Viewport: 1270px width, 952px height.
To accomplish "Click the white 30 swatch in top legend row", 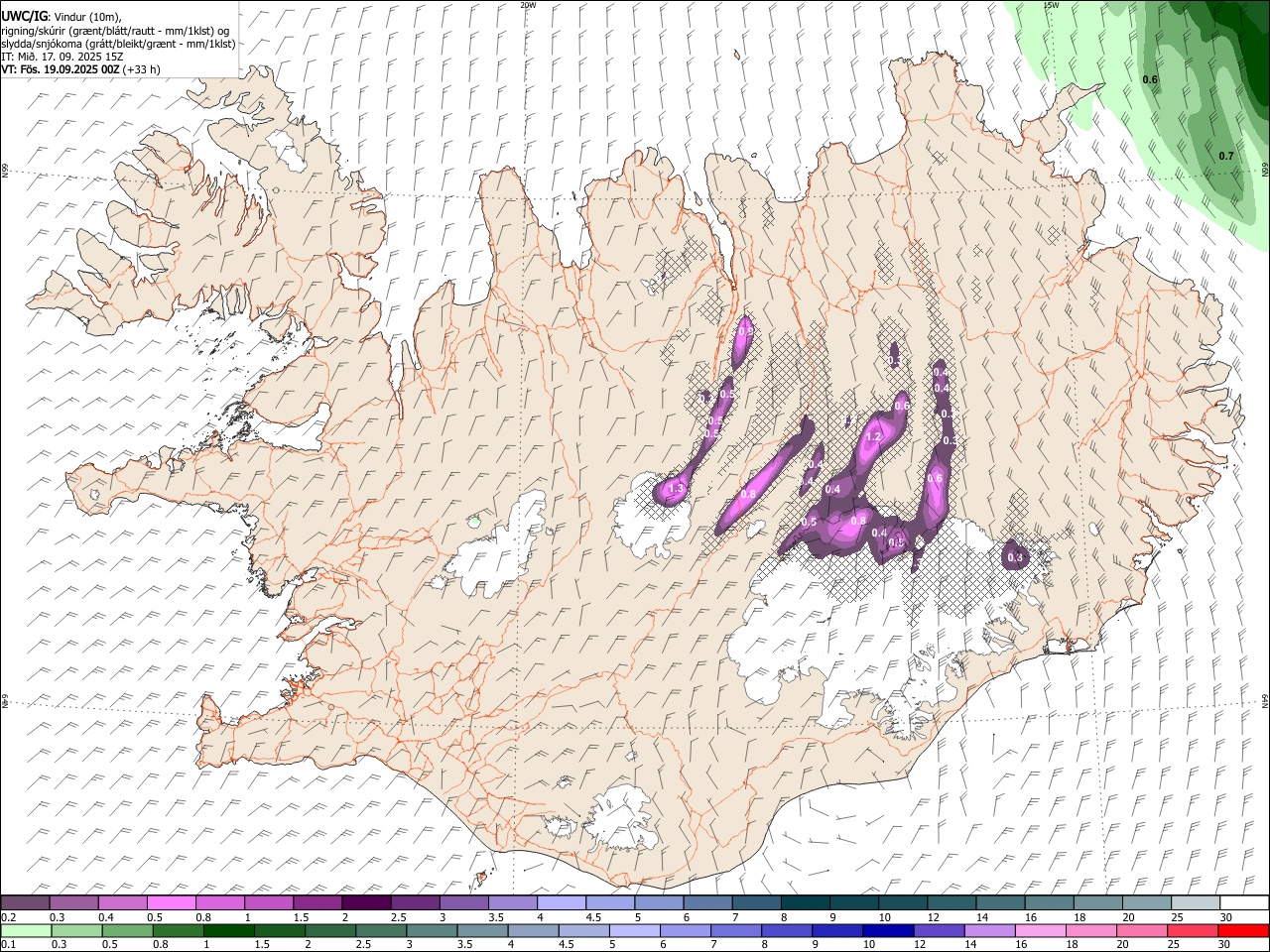I will (x=1244, y=903).
